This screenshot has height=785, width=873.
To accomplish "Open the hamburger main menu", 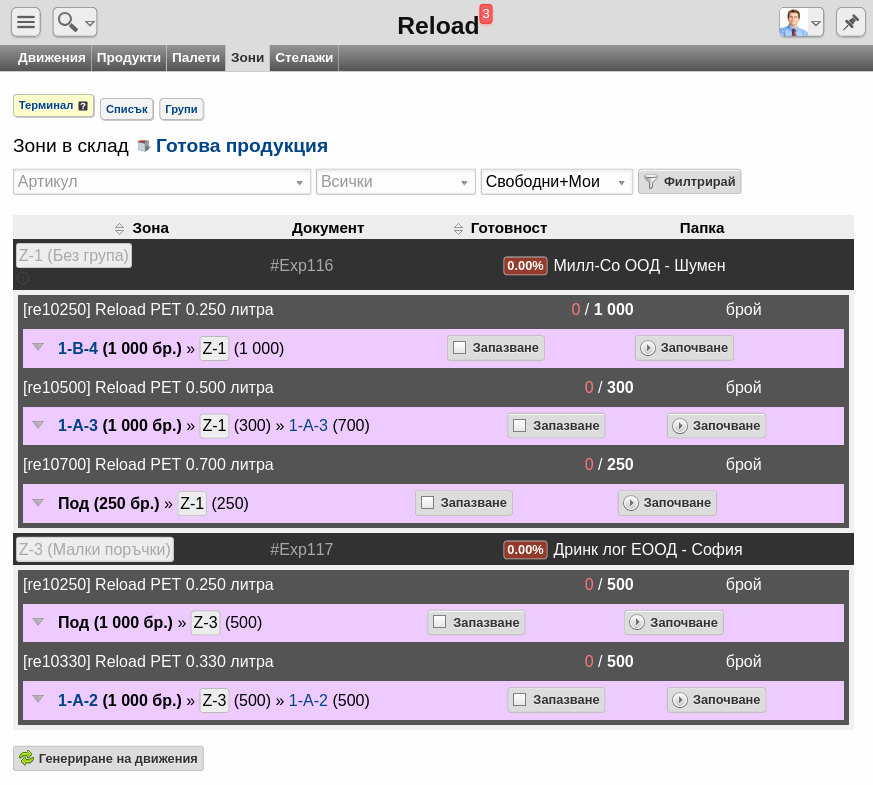I will (26, 22).
